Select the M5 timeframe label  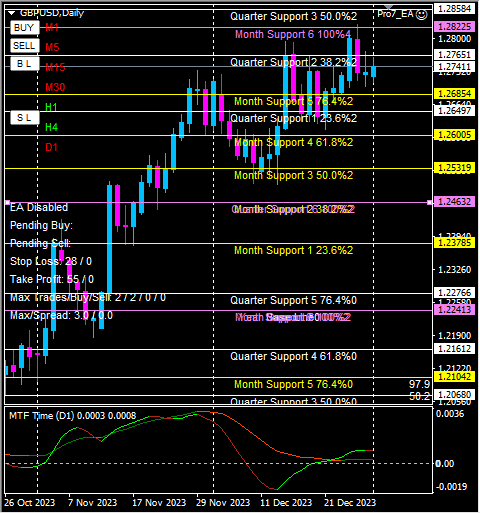[52, 47]
